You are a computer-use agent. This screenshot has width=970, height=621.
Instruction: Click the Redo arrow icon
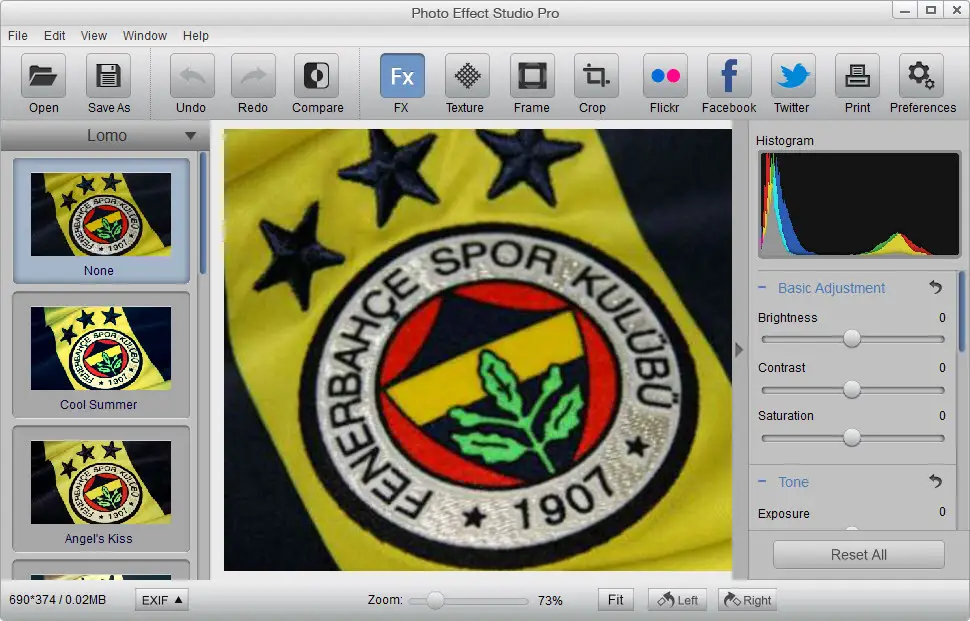[253, 76]
